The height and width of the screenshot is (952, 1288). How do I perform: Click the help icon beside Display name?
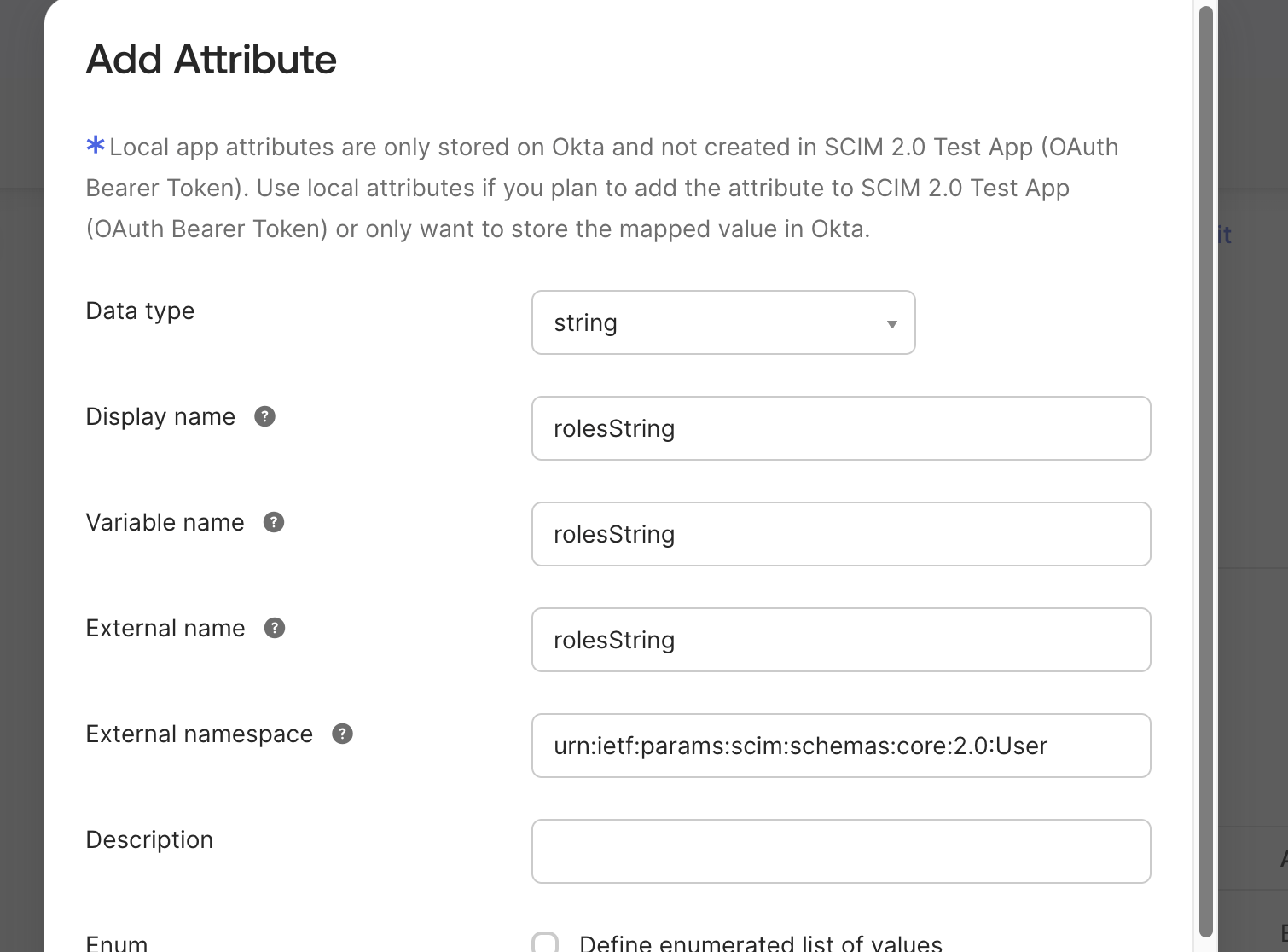265,416
